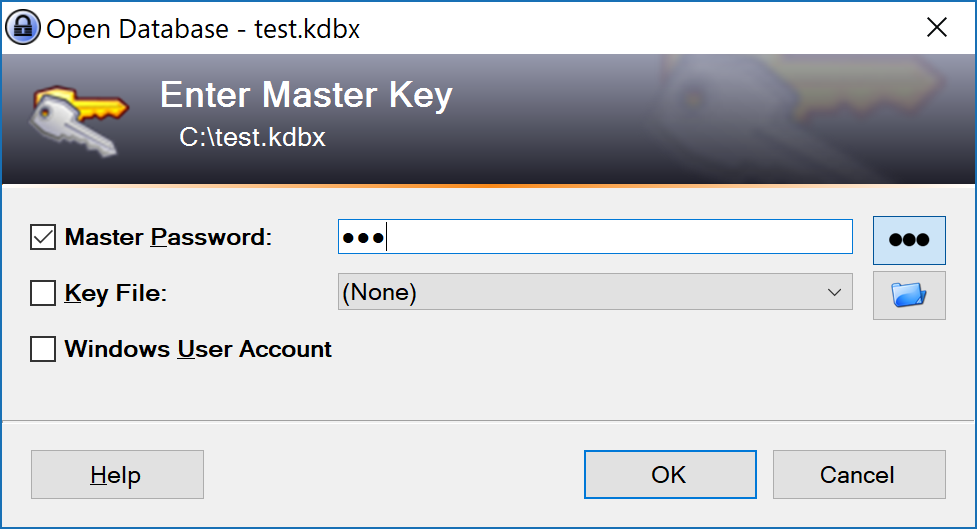Browse for a key file via folder icon
977x529 pixels.
click(x=908, y=295)
